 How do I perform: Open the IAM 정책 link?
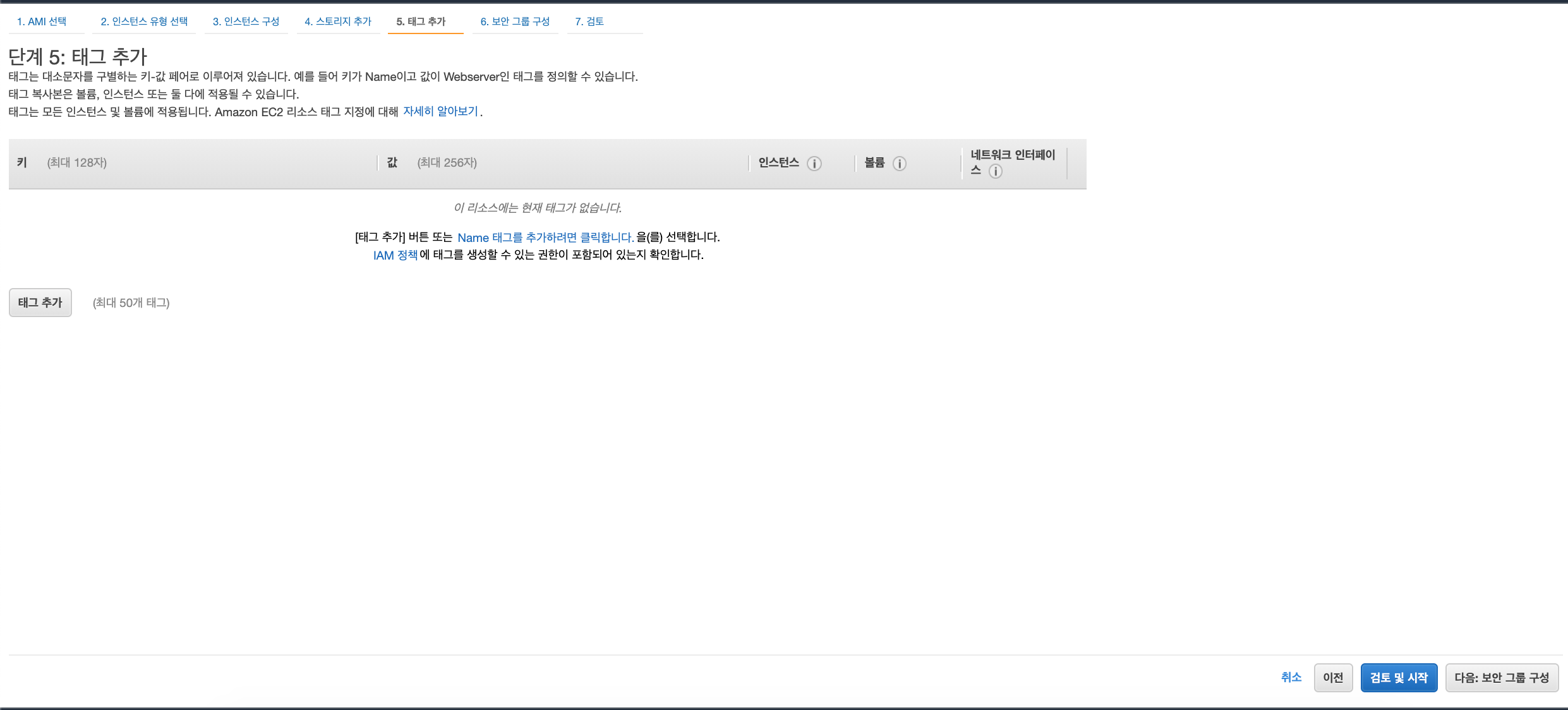(x=395, y=255)
